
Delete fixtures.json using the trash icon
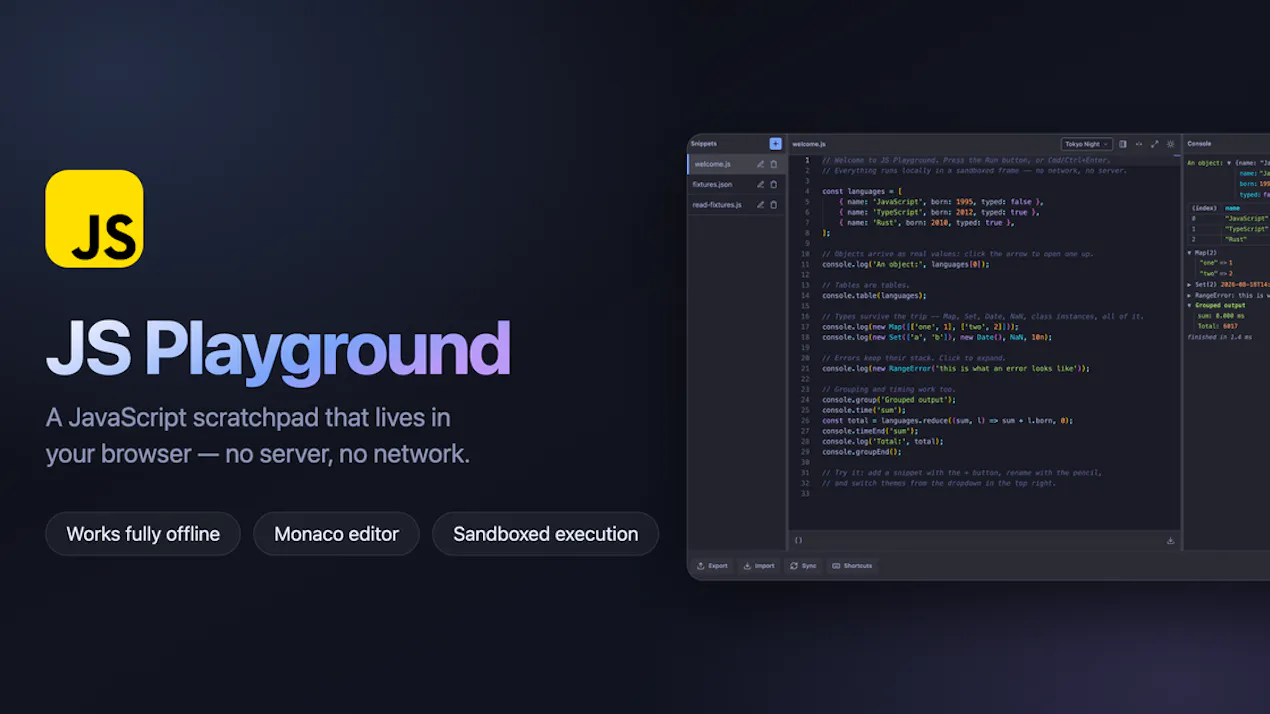[x=773, y=184]
